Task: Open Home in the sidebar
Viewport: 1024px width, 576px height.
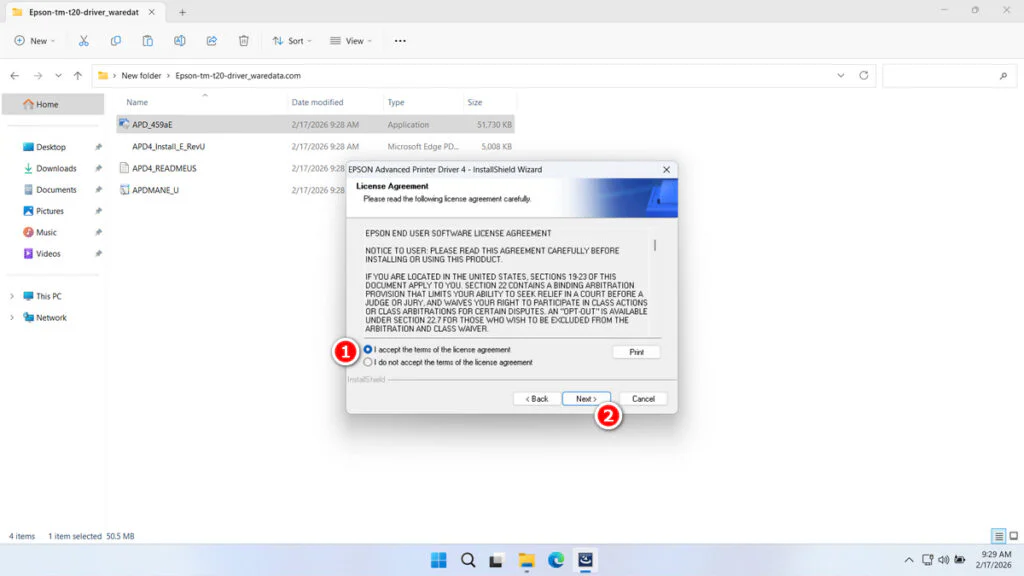Action: [47, 104]
